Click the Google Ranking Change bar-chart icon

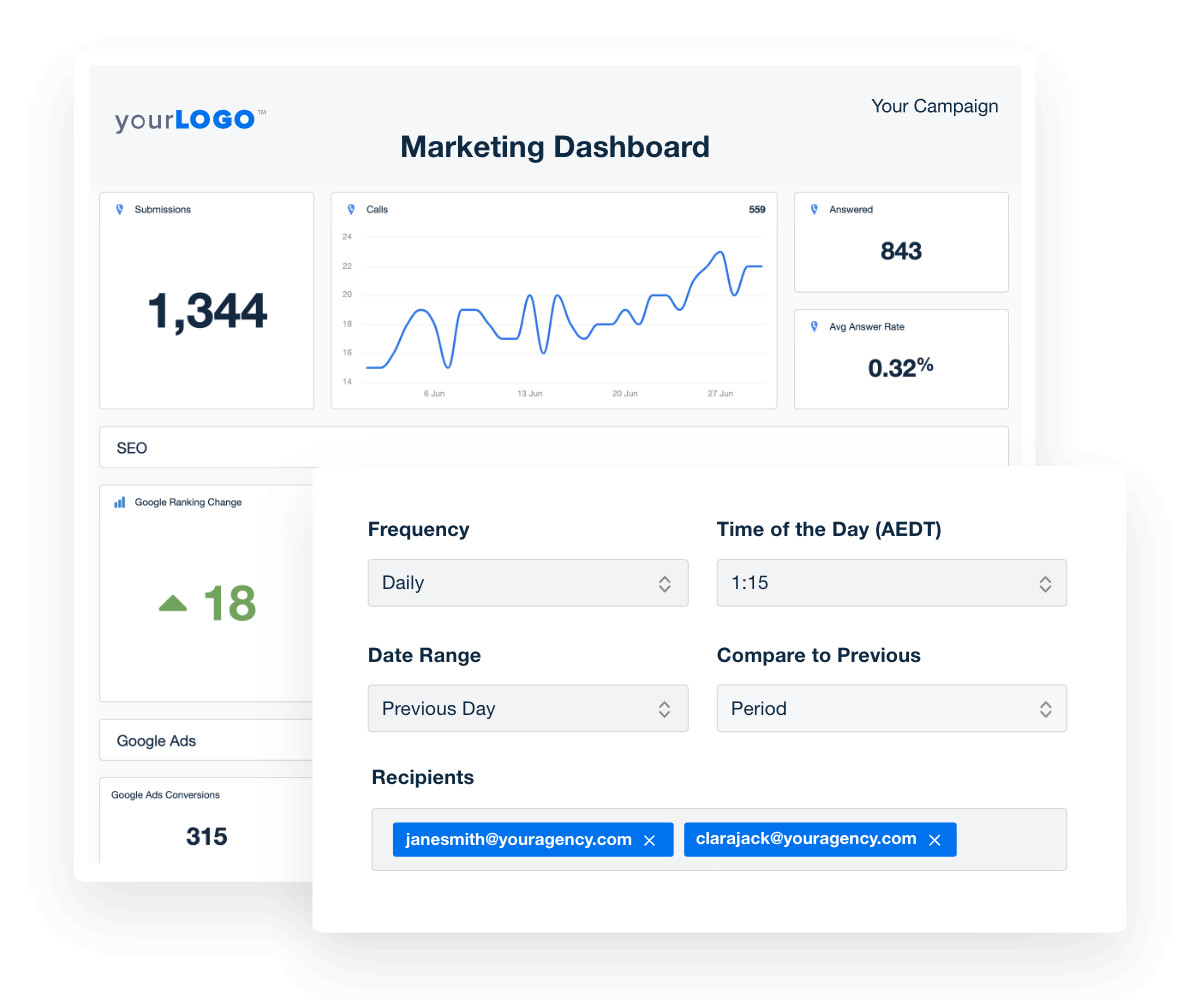[x=120, y=502]
